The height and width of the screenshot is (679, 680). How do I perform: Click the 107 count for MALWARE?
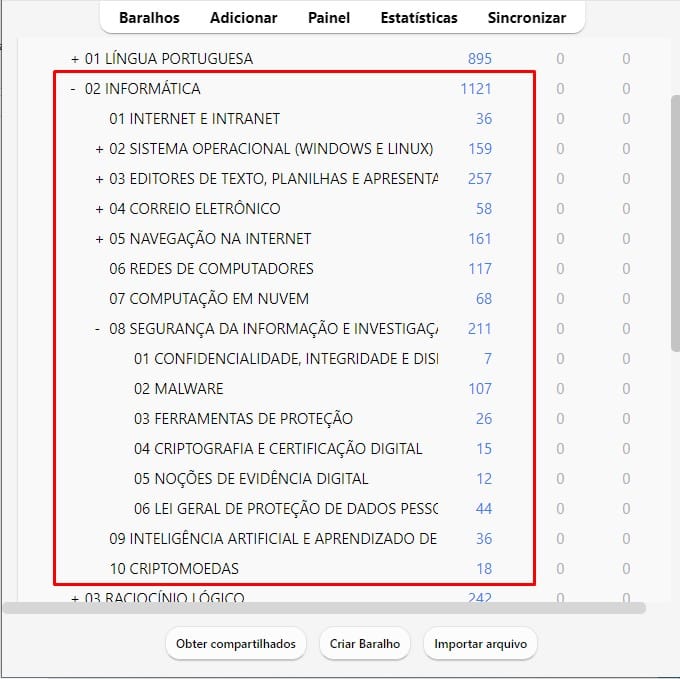480,388
